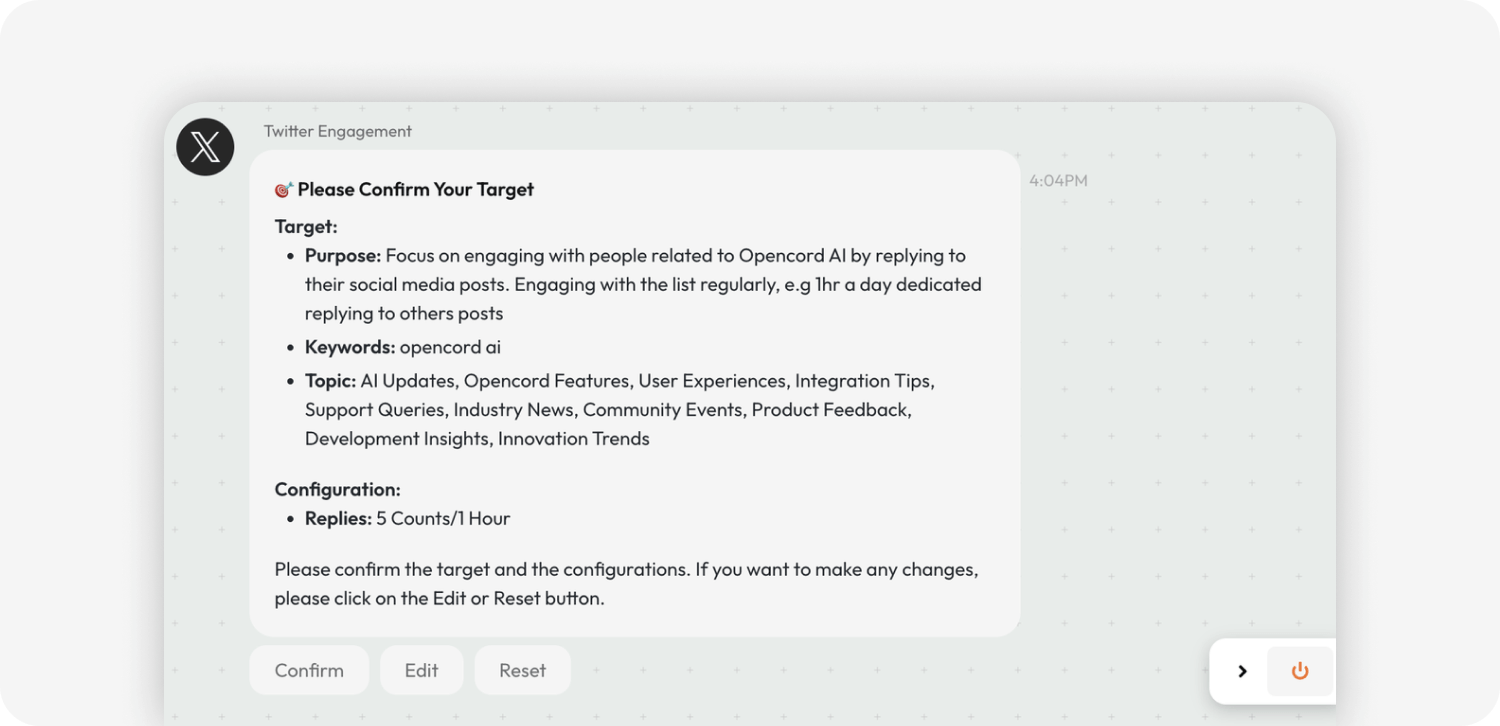This screenshot has width=1500, height=726.
Task: Click the 'Please Confirm Your Target' heading
Action: point(415,189)
